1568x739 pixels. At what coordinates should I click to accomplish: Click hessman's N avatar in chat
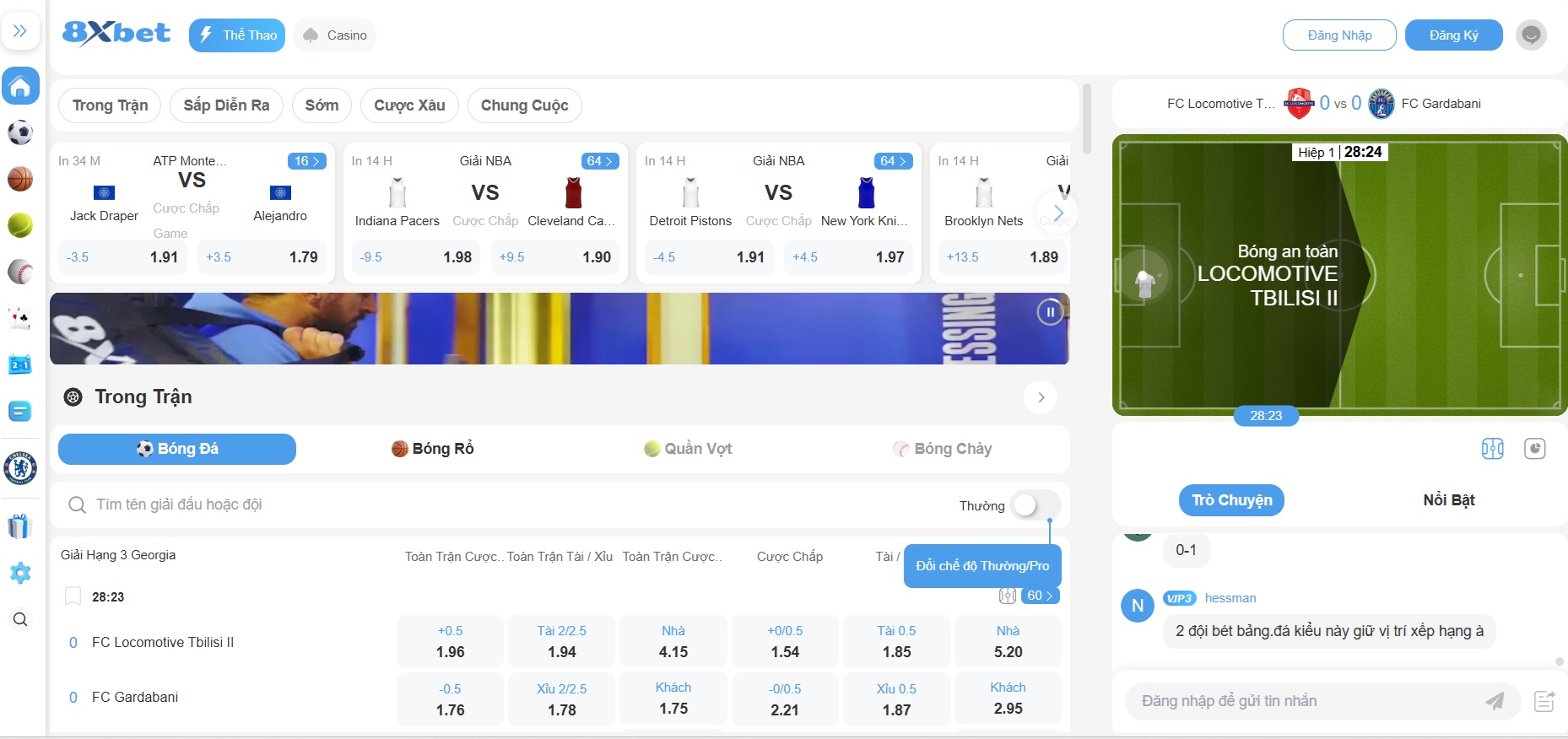pos(1138,606)
